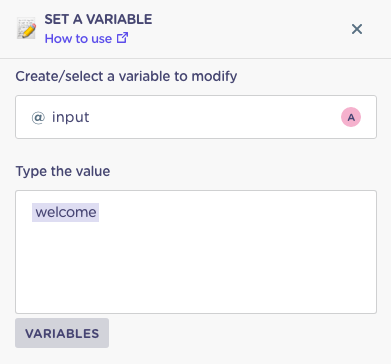Open the How to use link
The height and width of the screenshot is (364, 391).
point(86,38)
